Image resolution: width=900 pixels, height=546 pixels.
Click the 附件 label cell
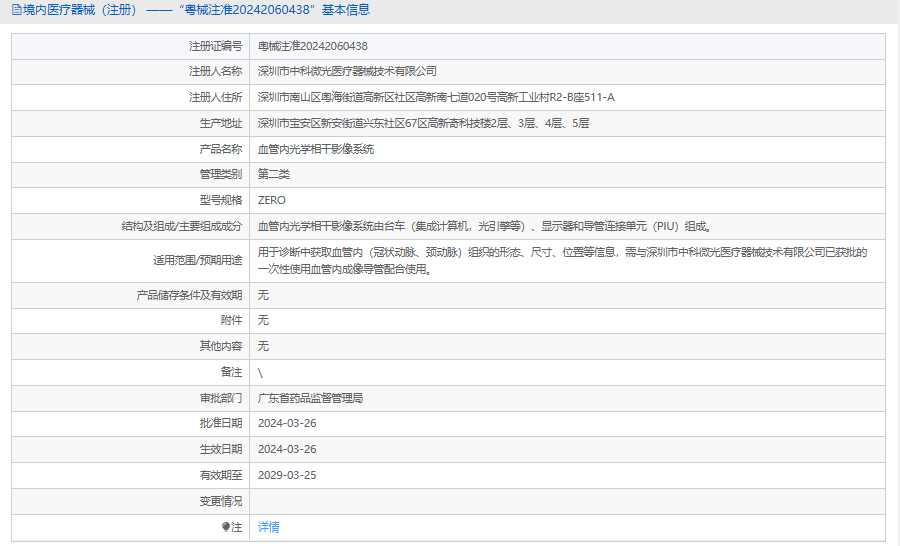click(131, 320)
